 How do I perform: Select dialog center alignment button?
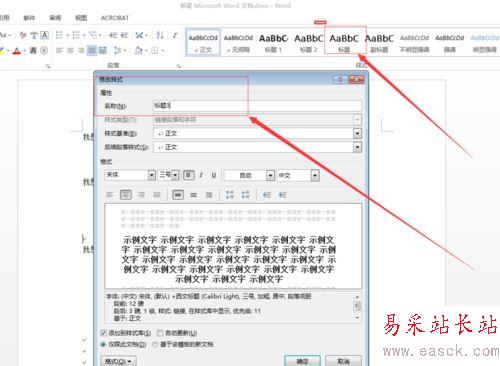point(126,195)
